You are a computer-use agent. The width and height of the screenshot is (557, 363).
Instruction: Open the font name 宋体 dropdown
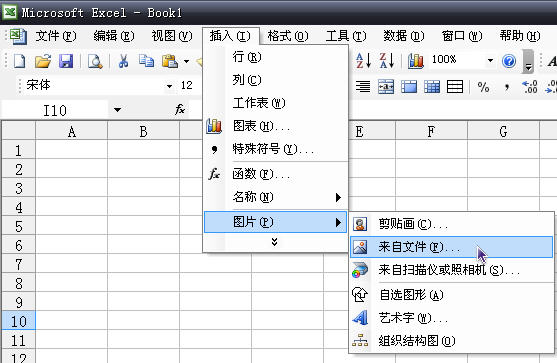point(169,86)
